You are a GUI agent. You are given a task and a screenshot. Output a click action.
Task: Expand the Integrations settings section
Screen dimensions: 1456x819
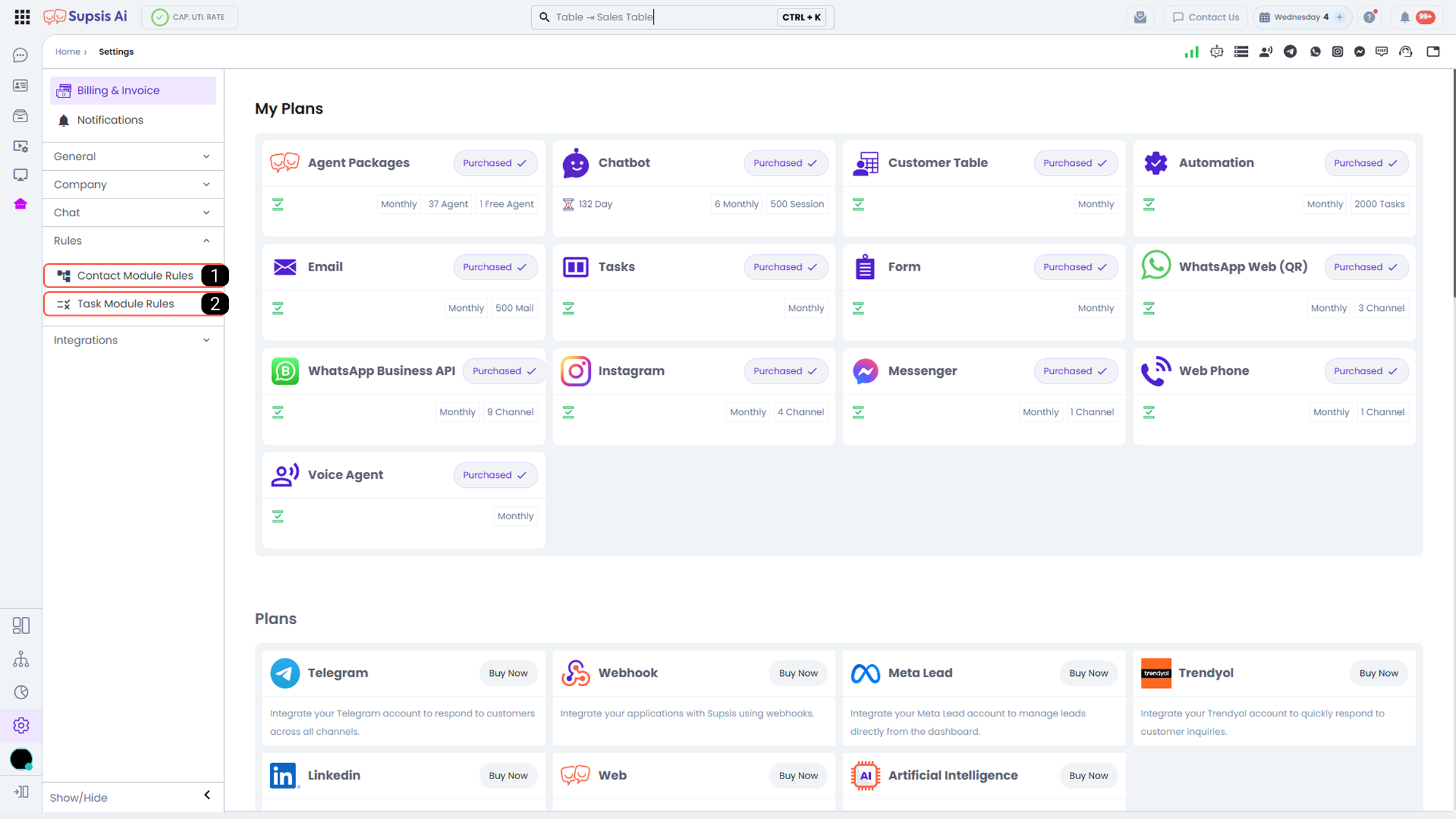coord(132,340)
